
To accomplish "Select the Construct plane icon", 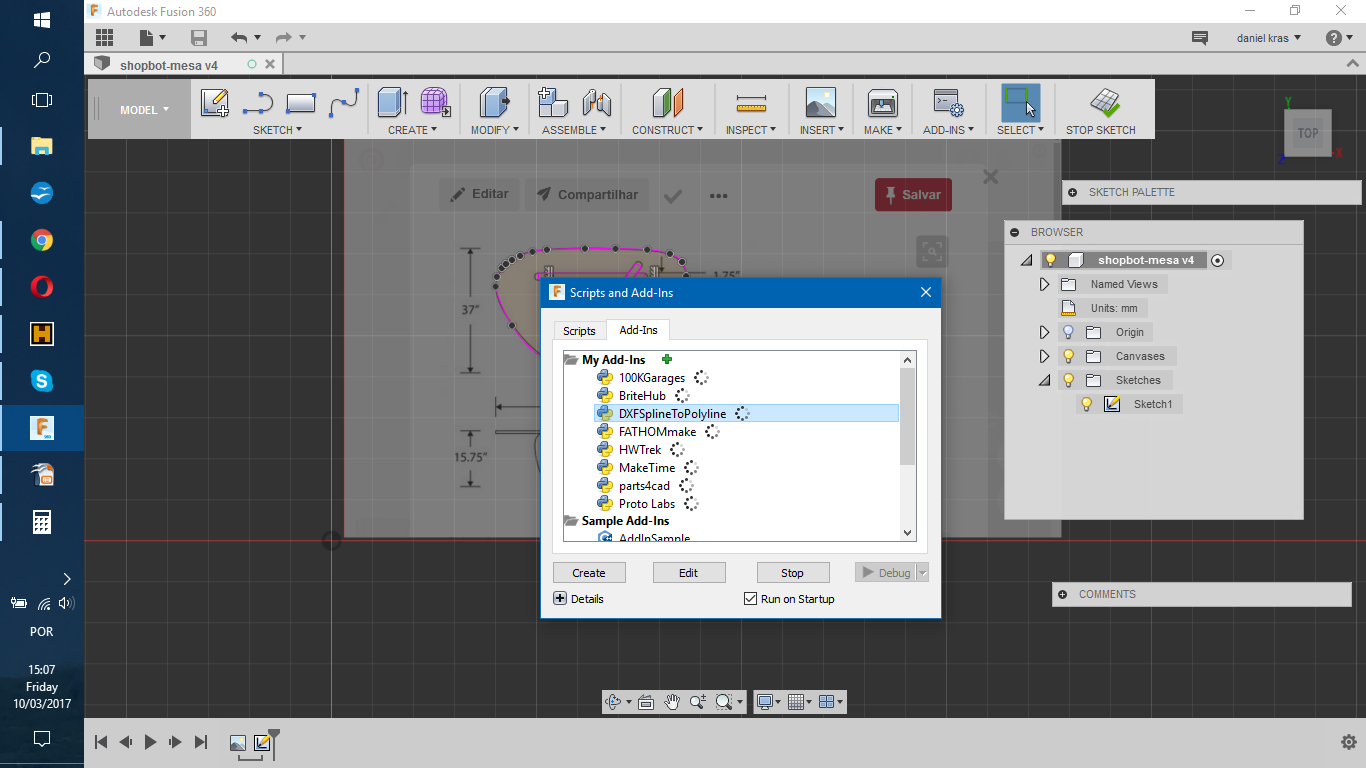I will point(667,102).
